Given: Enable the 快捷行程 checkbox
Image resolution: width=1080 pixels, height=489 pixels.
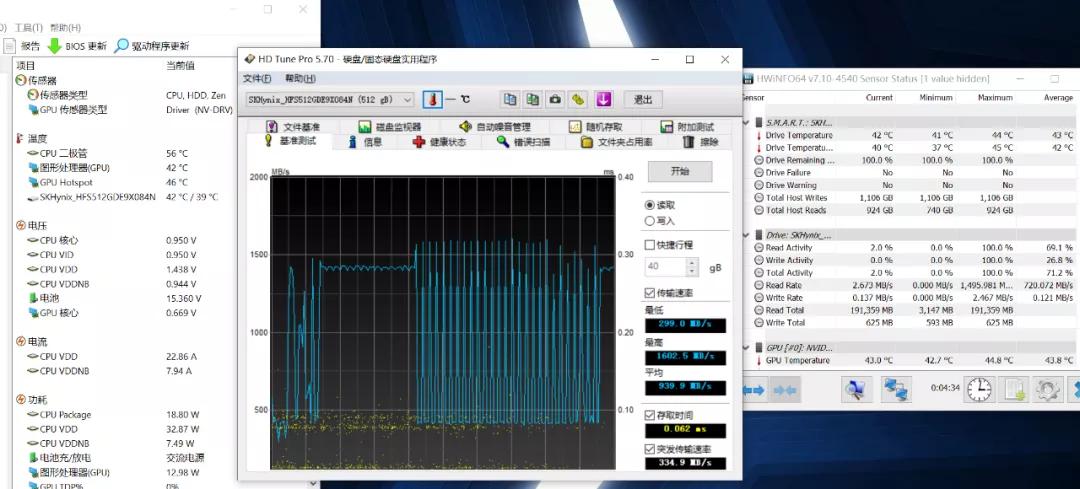Looking at the screenshot, I should (x=651, y=245).
